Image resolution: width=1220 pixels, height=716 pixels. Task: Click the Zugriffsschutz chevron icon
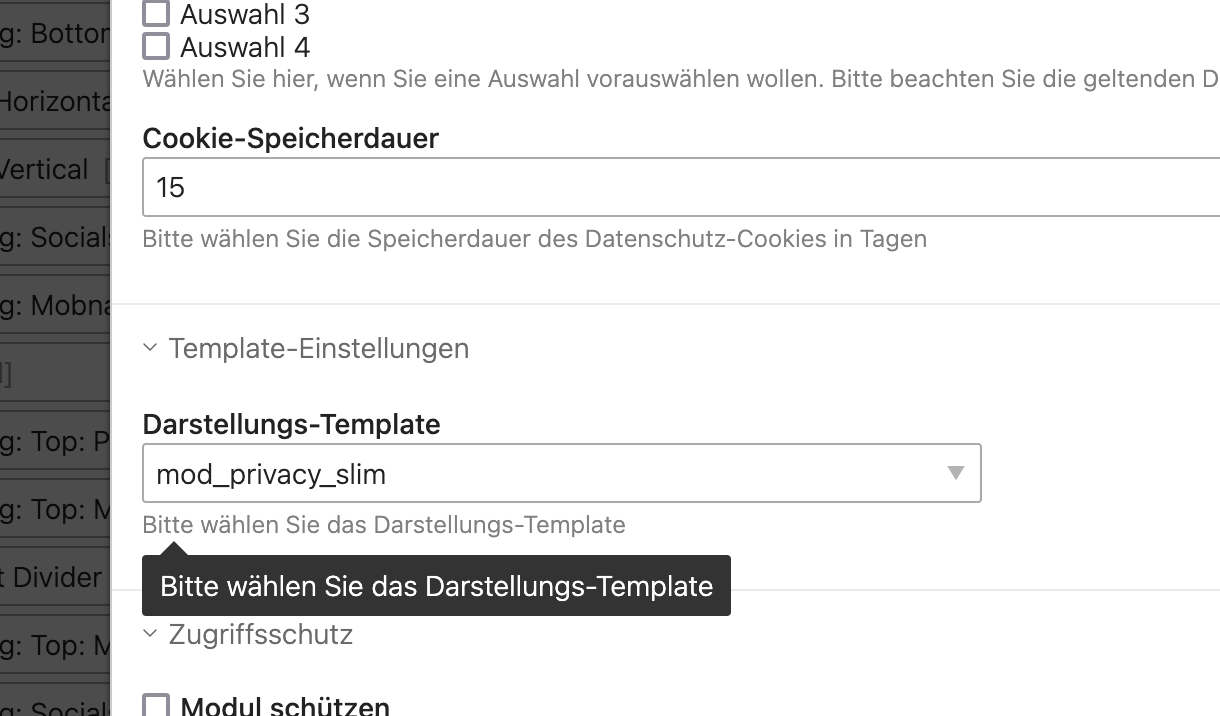150,634
